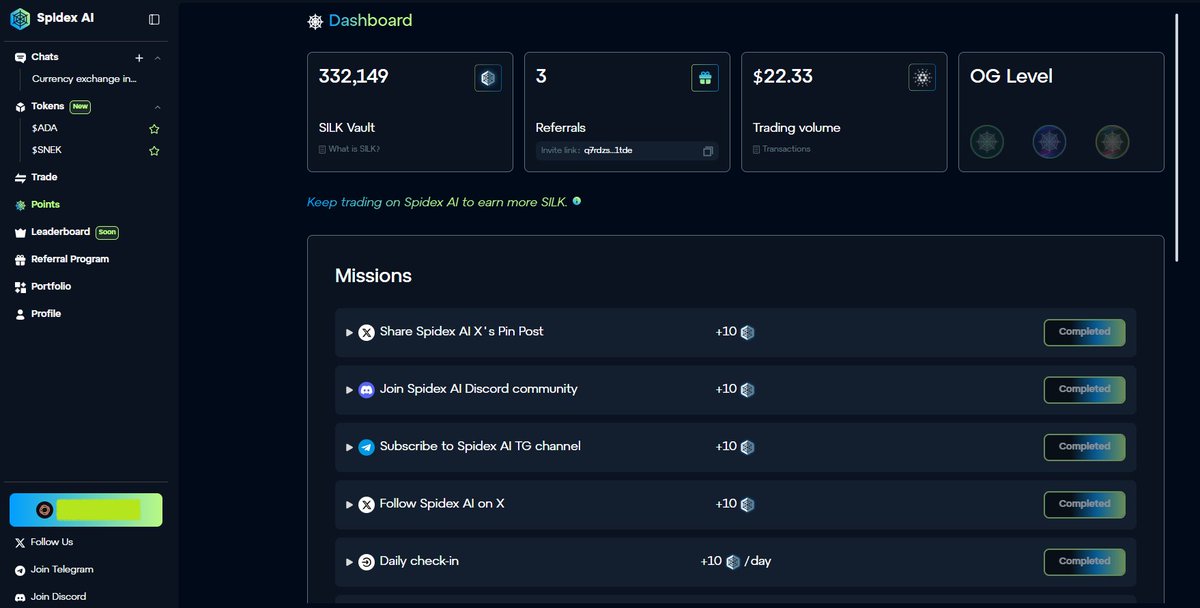
Task: Click the $22.33 trading volume value
Action: click(x=783, y=76)
